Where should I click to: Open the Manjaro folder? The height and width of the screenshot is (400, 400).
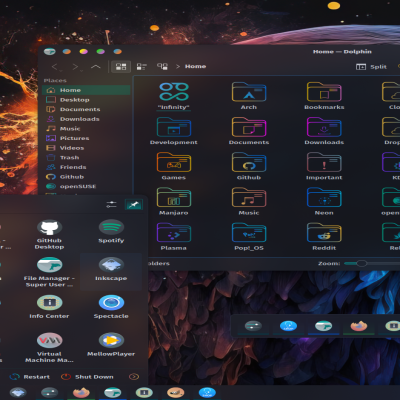tap(174, 202)
